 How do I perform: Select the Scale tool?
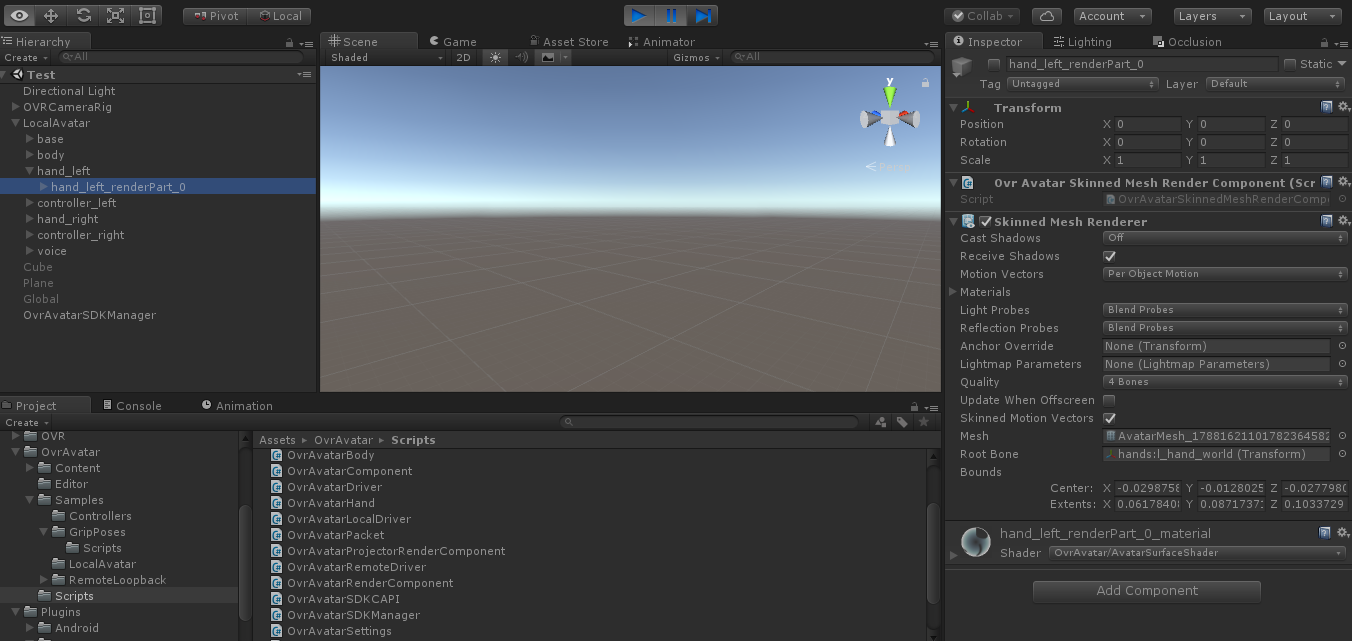(116, 16)
